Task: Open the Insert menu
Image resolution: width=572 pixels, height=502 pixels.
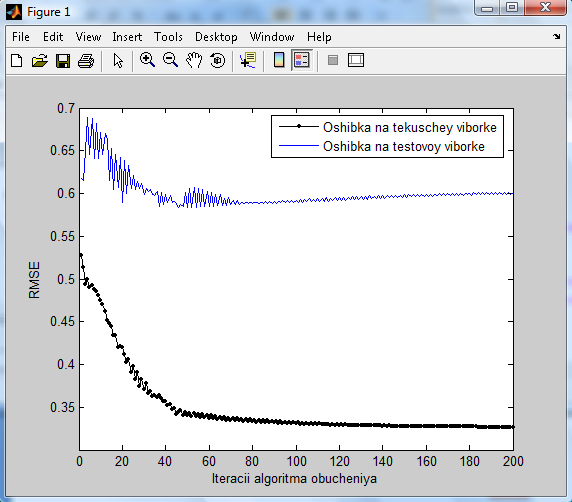Action: coord(127,37)
